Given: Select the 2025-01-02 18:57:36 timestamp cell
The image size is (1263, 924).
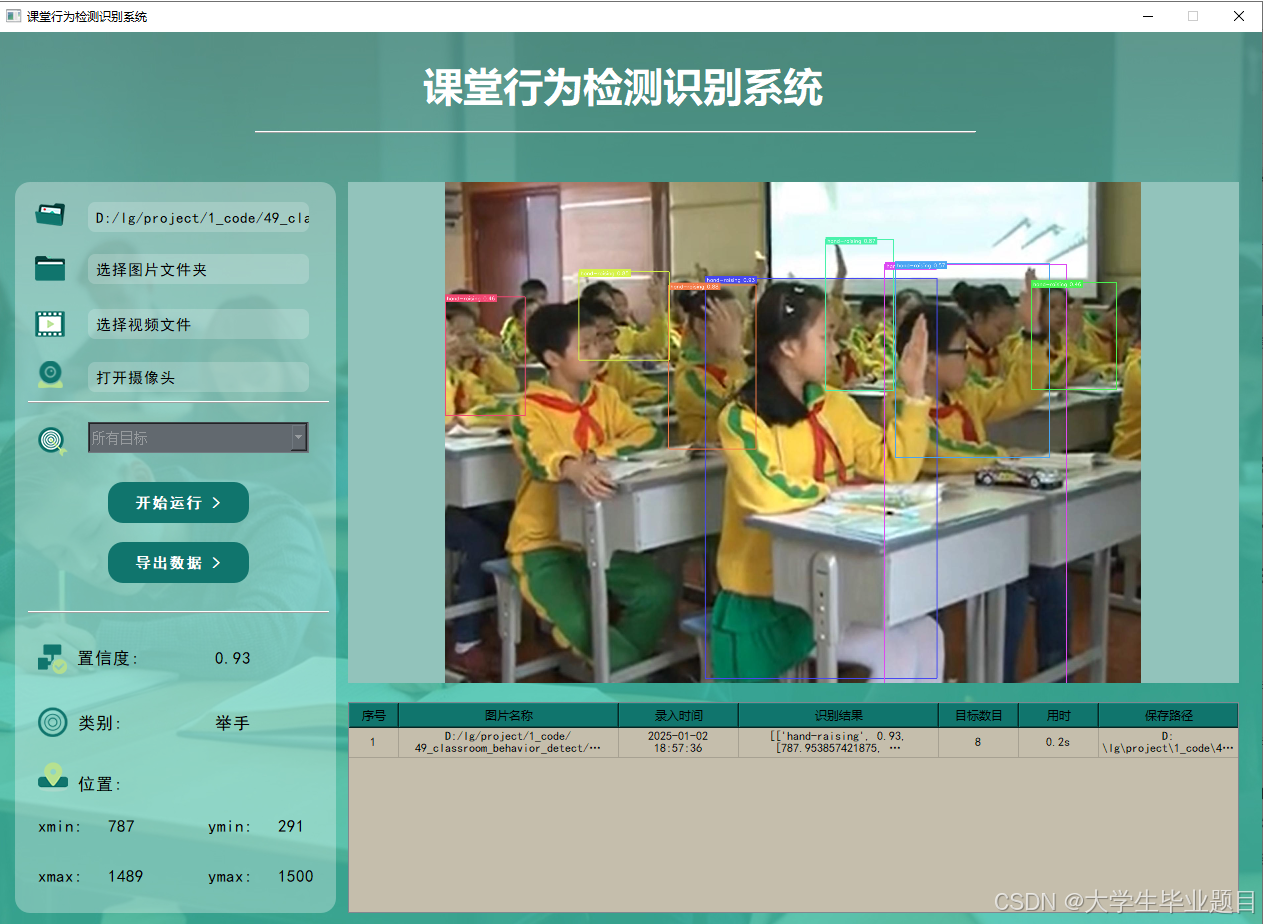Looking at the screenshot, I should (678, 742).
